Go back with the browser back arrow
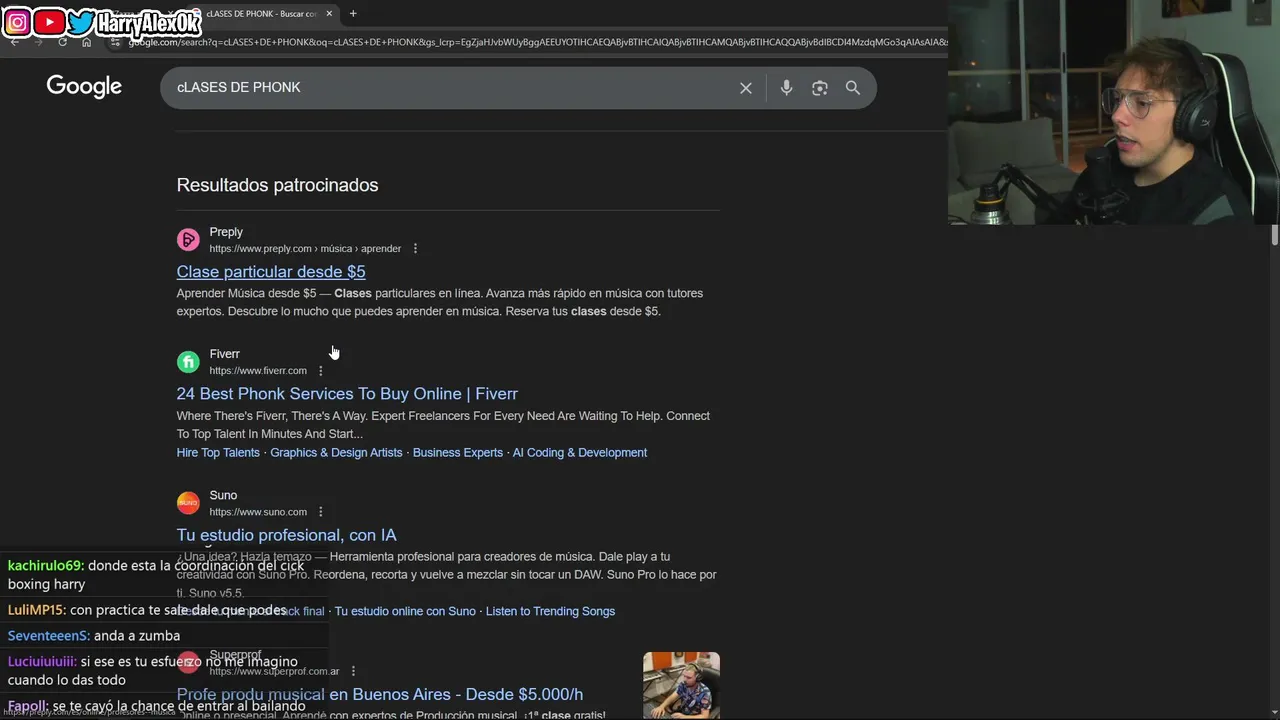Viewport: 1280px width, 720px height. click(x=14, y=42)
